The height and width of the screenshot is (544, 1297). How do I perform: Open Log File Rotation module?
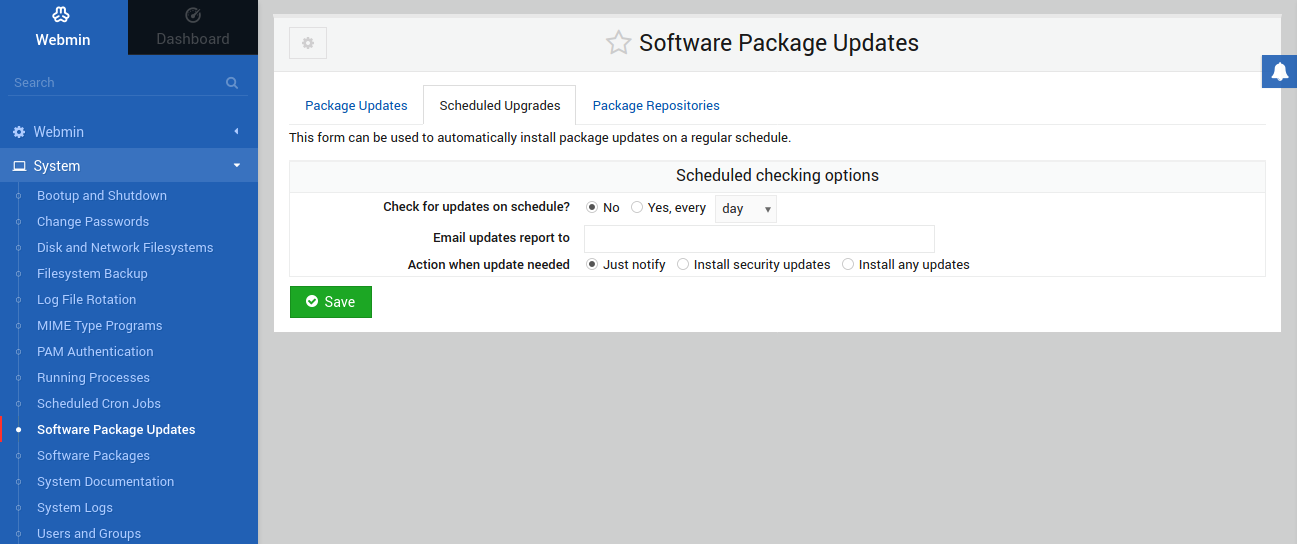coord(87,299)
